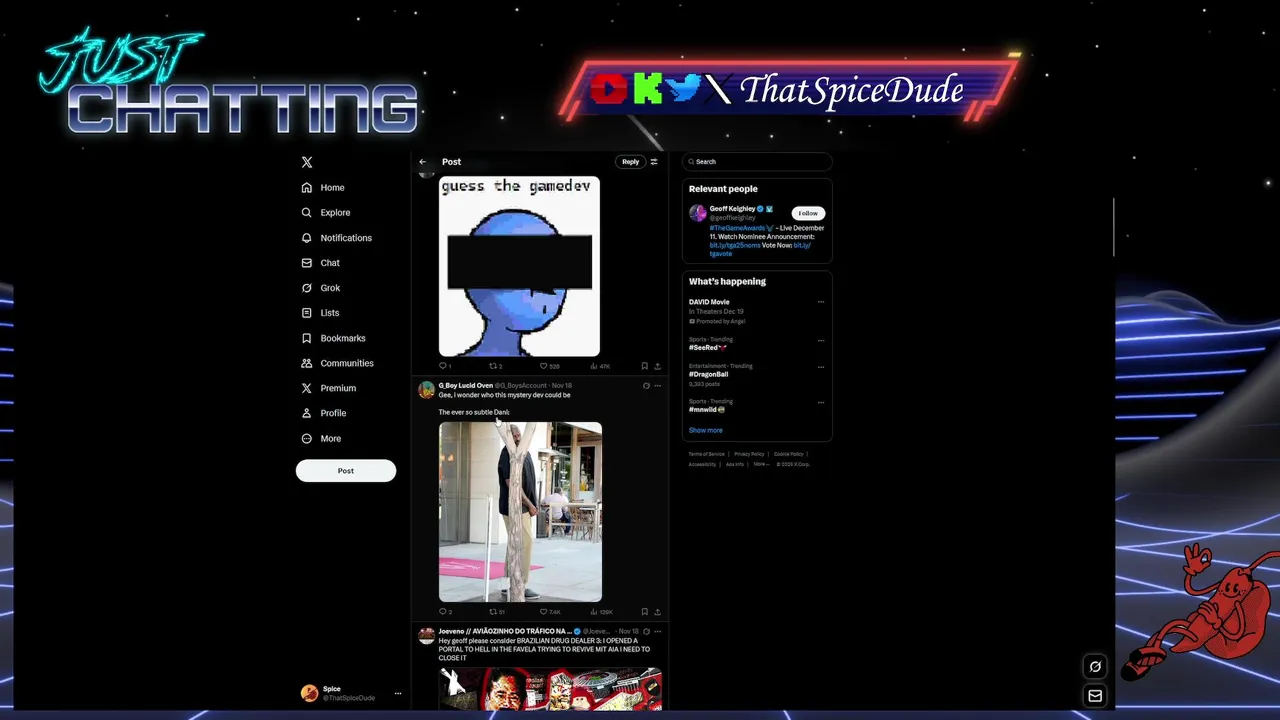Screen dimensions: 1280x720
Task: View analytics of the 'guess the gamedev' post
Action: point(599,366)
